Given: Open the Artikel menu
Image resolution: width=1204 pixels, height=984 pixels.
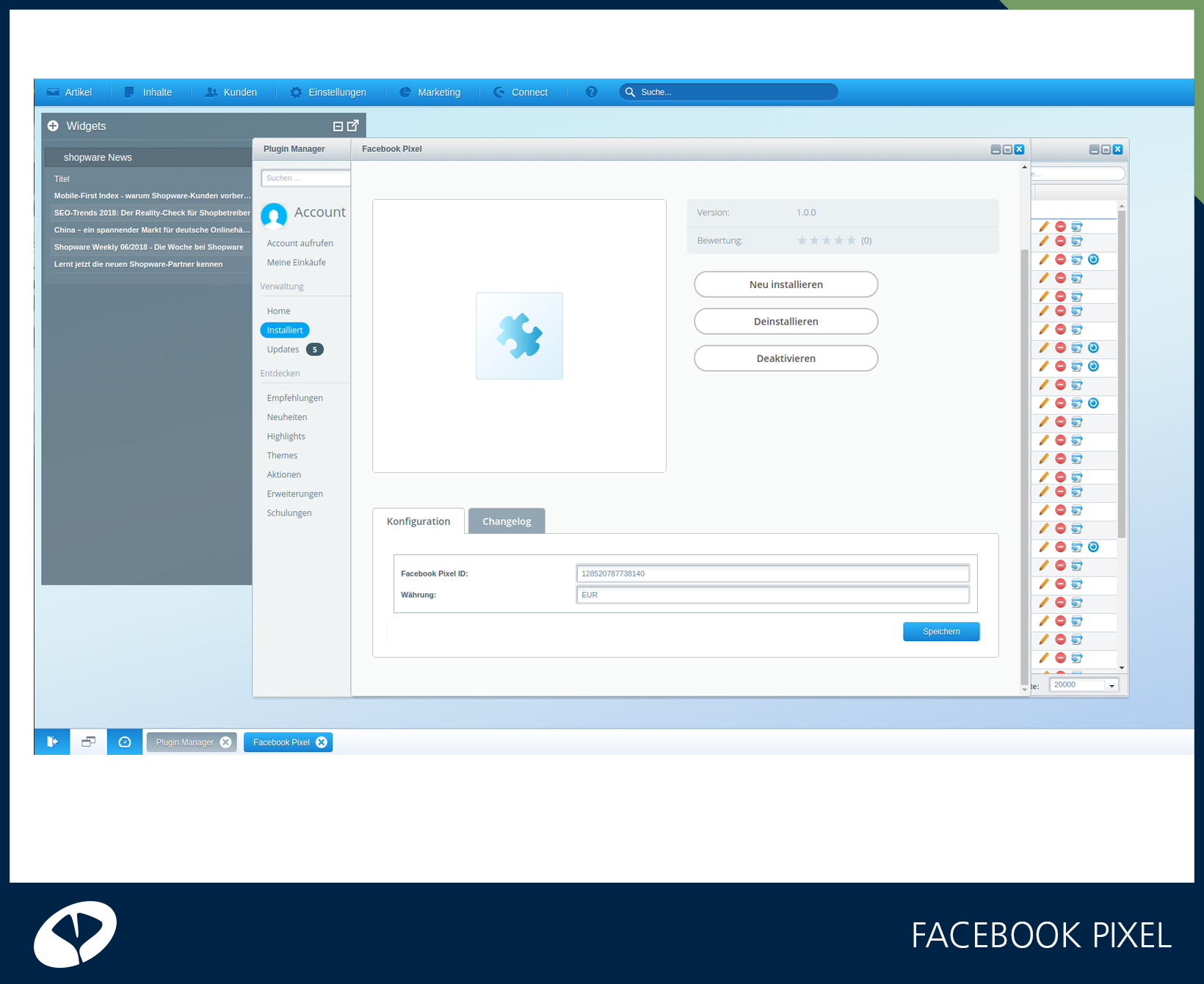Looking at the screenshot, I should coord(69,92).
